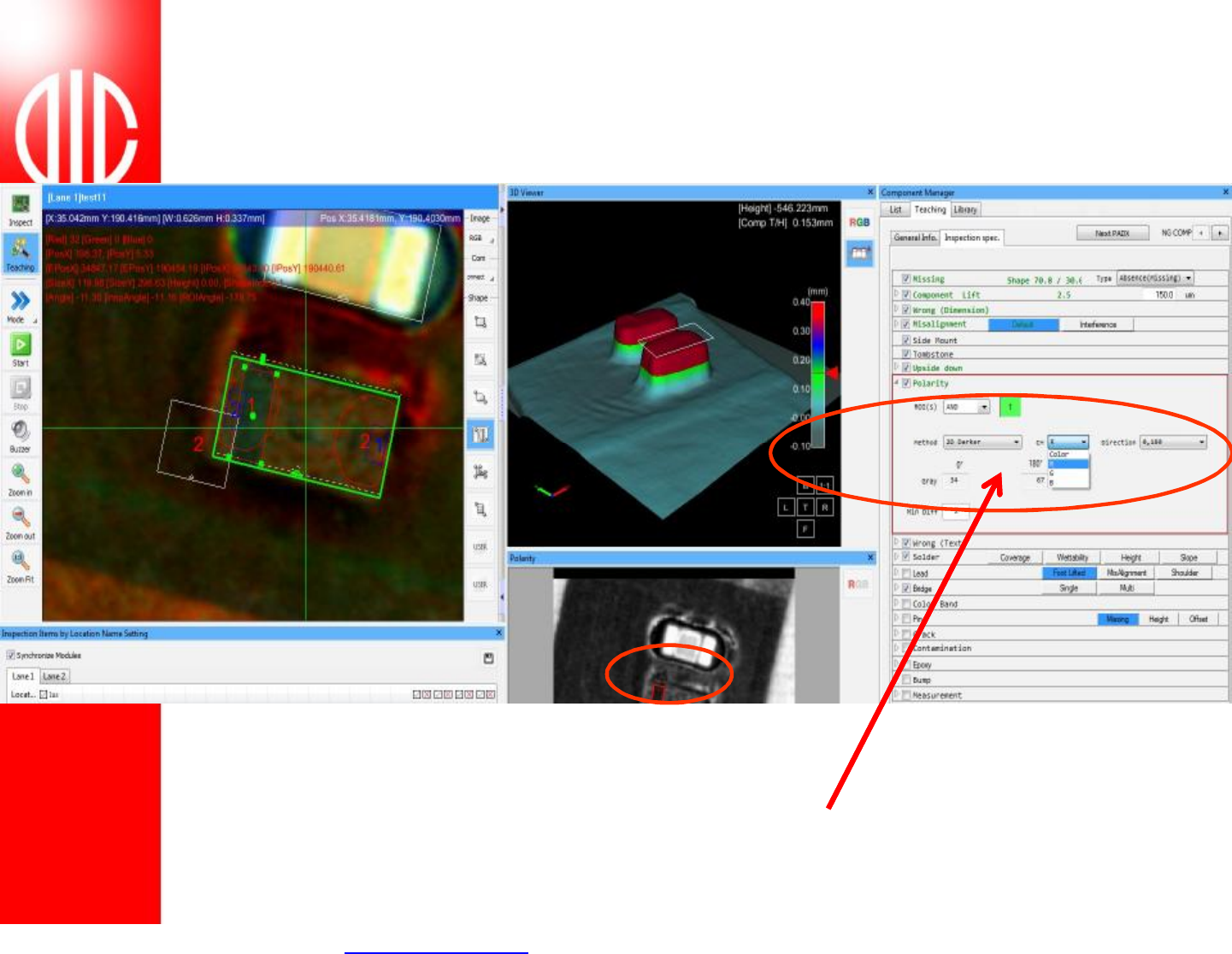The image size is (1232, 954).
Task: Click the solder Coverage button
Action: tap(1015, 557)
